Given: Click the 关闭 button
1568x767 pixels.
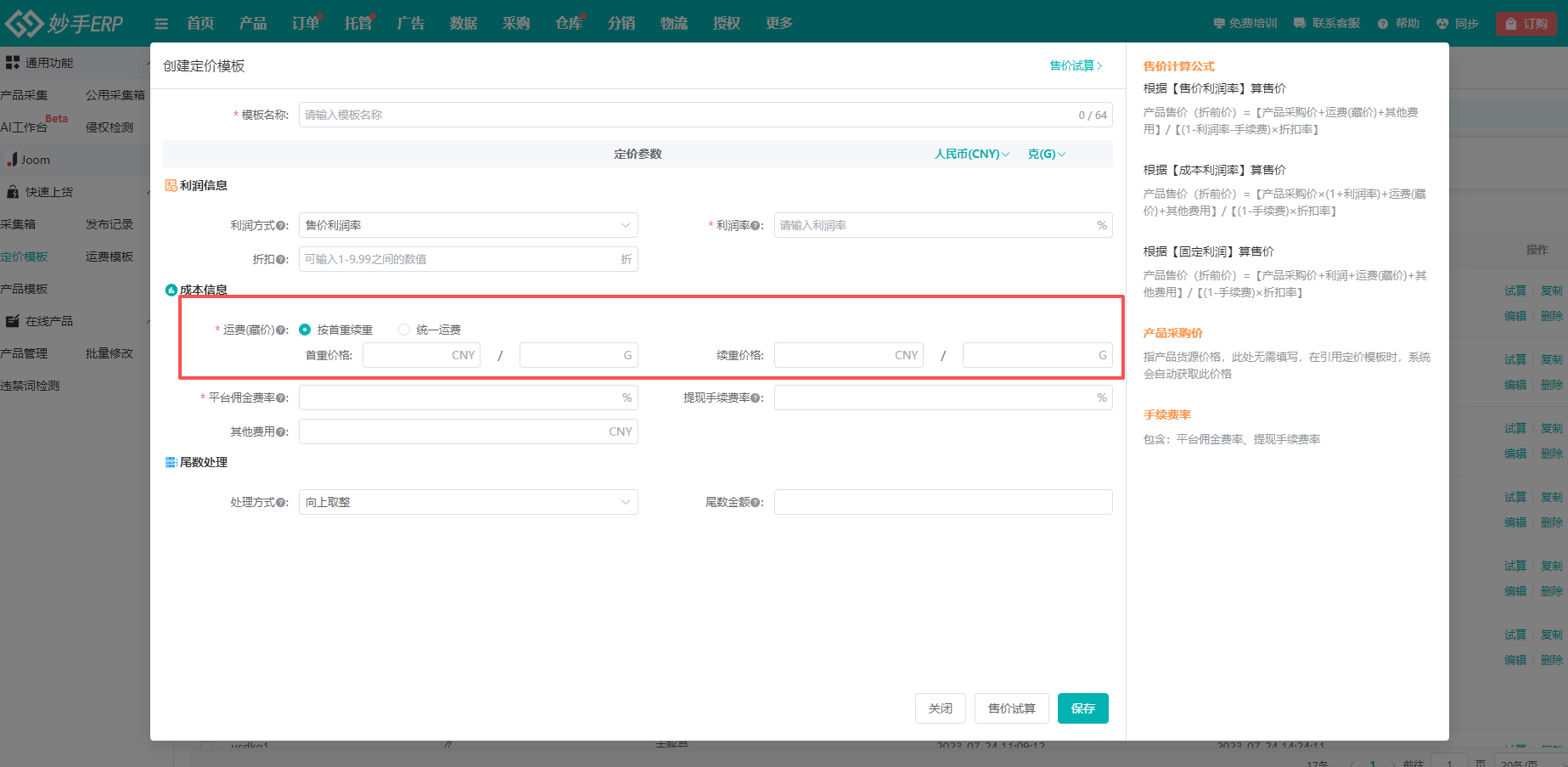Looking at the screenshot, I should (x=941, y=708).
